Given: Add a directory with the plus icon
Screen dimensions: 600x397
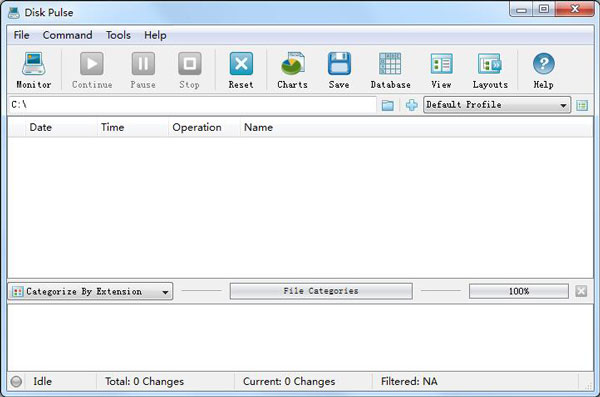Looking at the screenshot, I should [x=411, y=105].
